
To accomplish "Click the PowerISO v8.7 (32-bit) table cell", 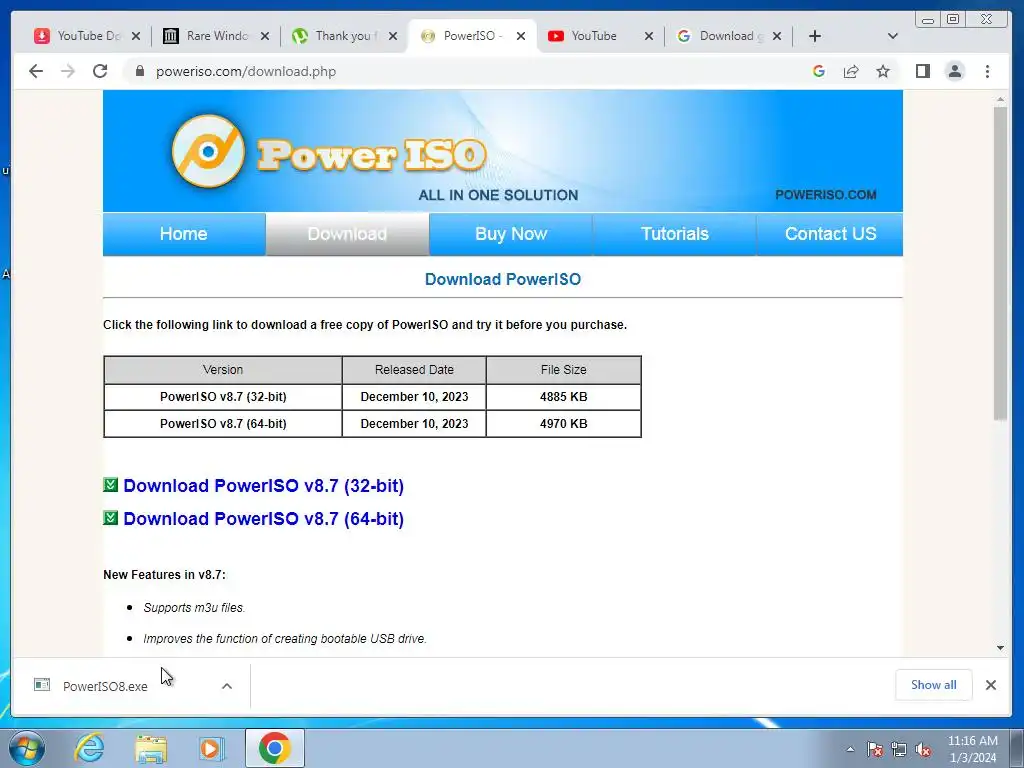I will click(223, 396).
